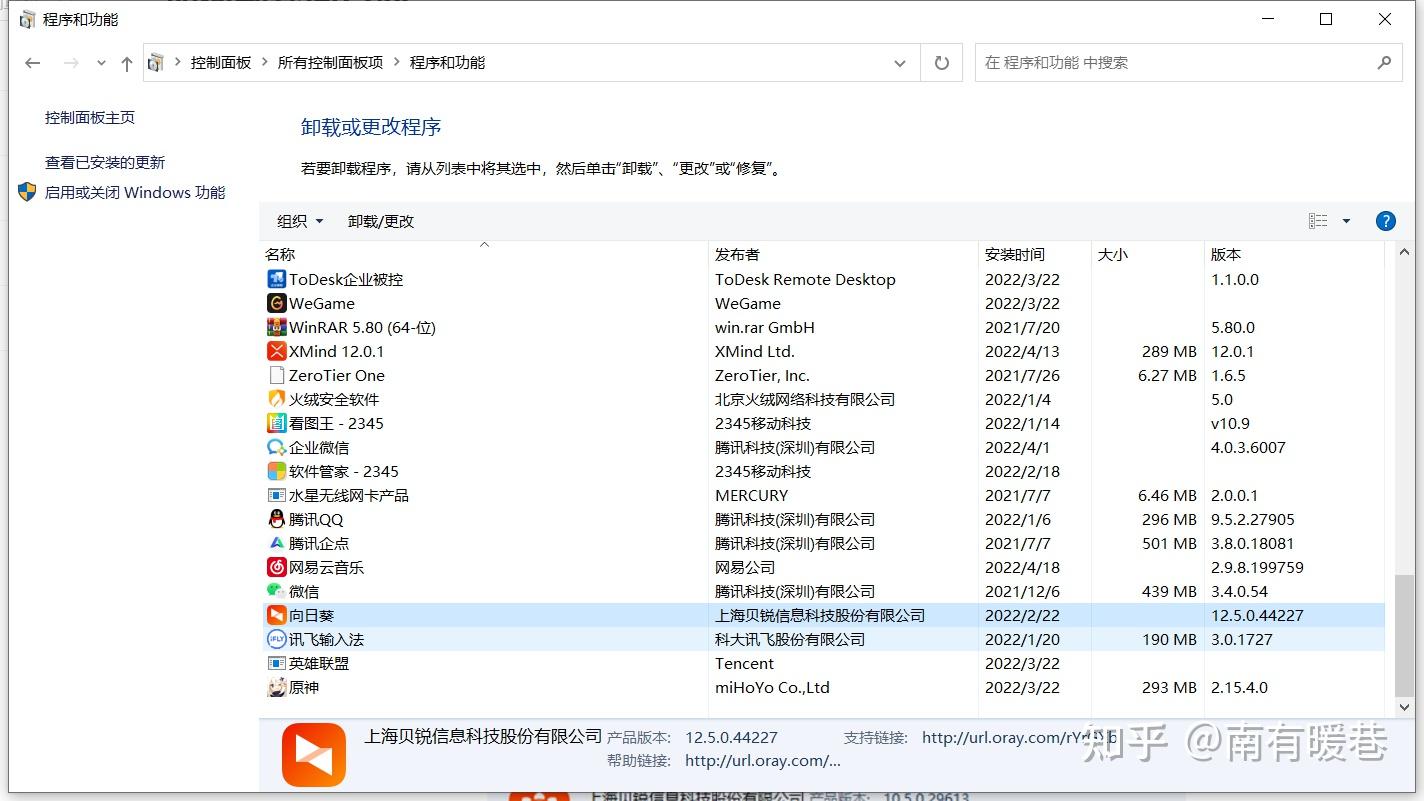Click the vertical scrollbar thumb of list
Image resolution: width=1424 pixels, height=801 pixels.
click(x=1404, y=635)
